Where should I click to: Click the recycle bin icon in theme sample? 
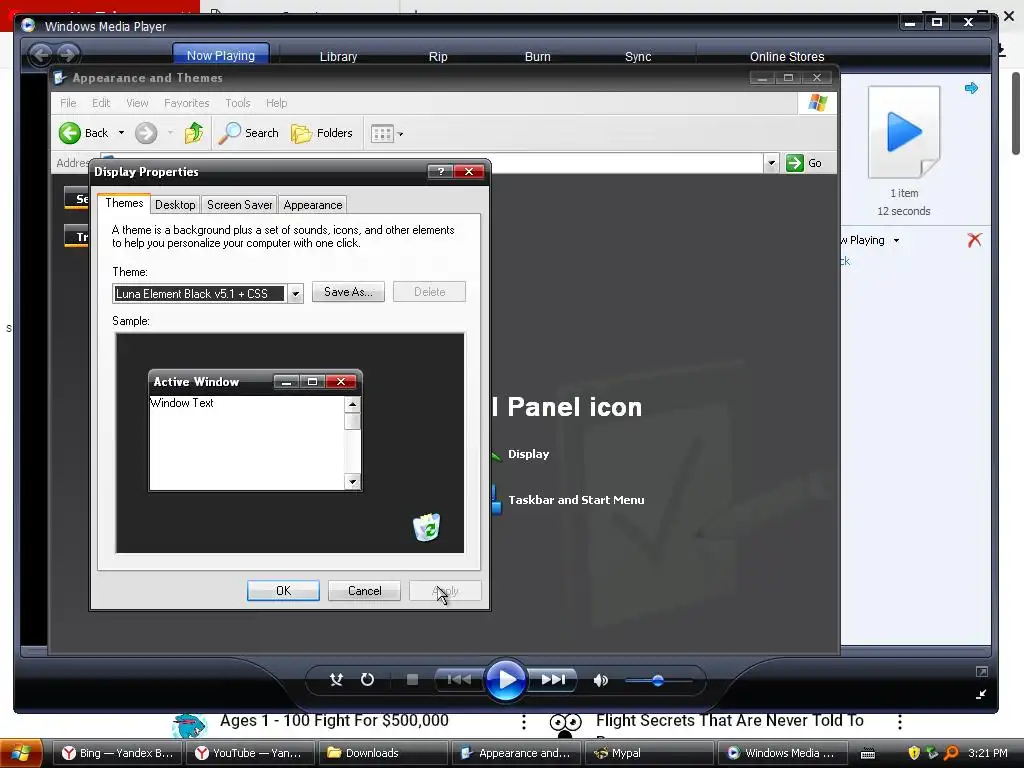point(426,527)
